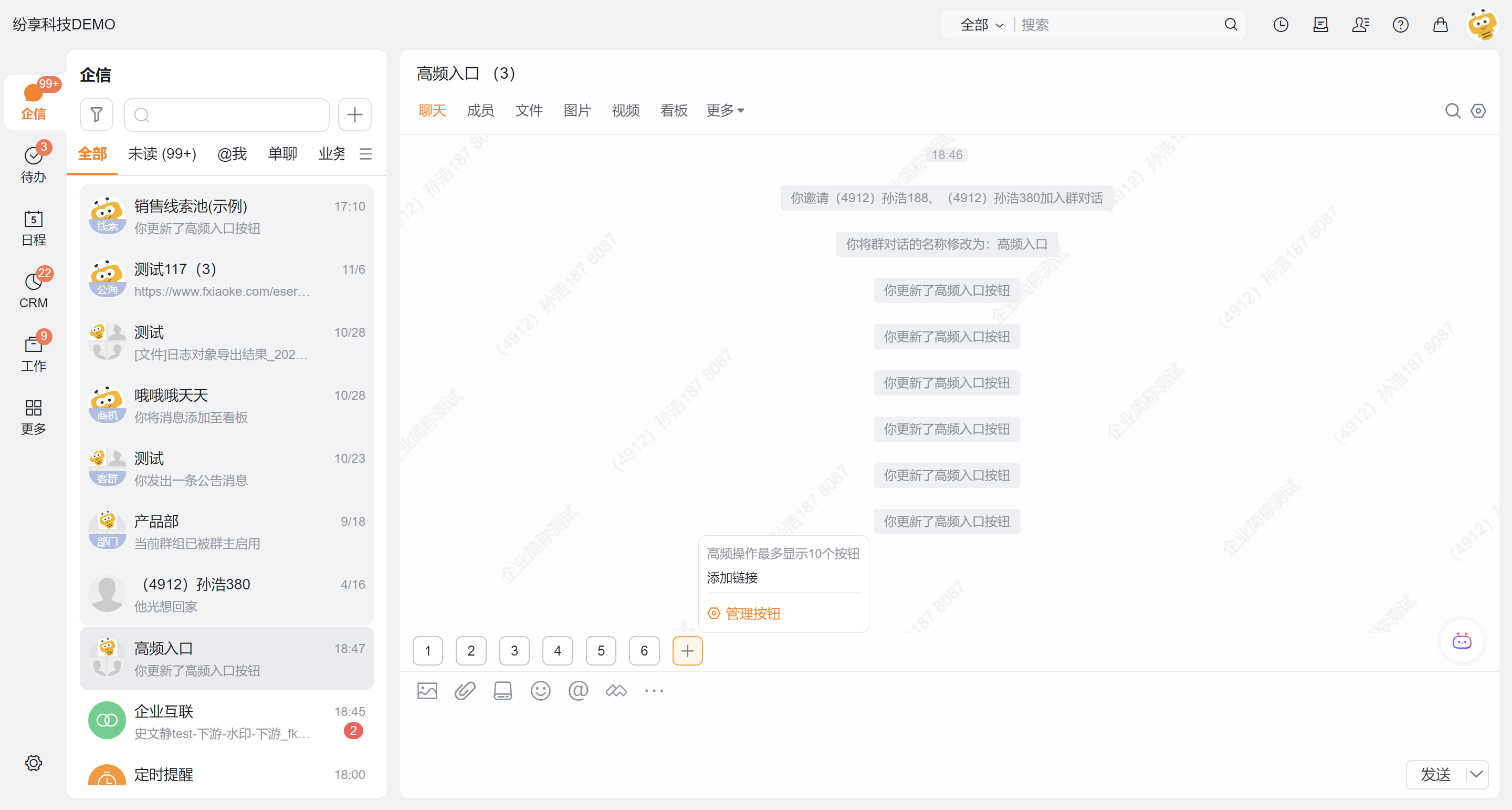The image size is (1512, 810).
Task: Click the @ mention icon in toolbar
Action: pos(578,691)
